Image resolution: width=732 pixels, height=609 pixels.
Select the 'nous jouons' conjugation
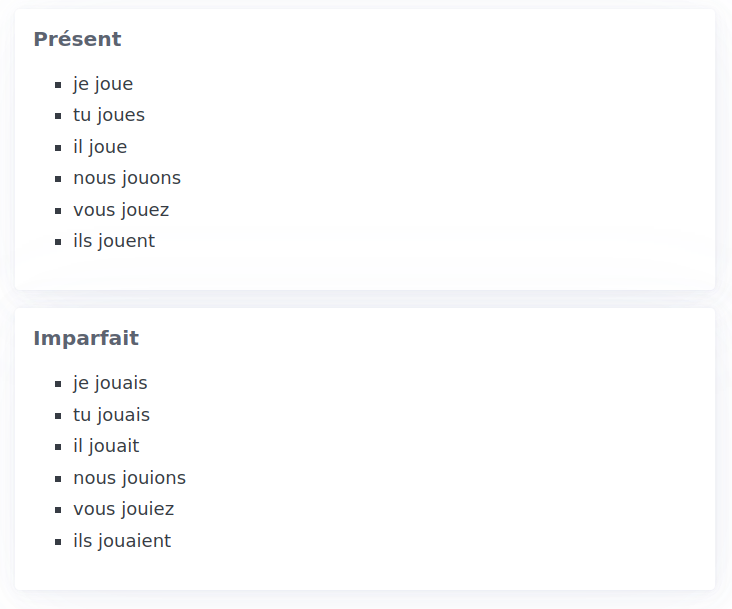click(x=127, y=179)
